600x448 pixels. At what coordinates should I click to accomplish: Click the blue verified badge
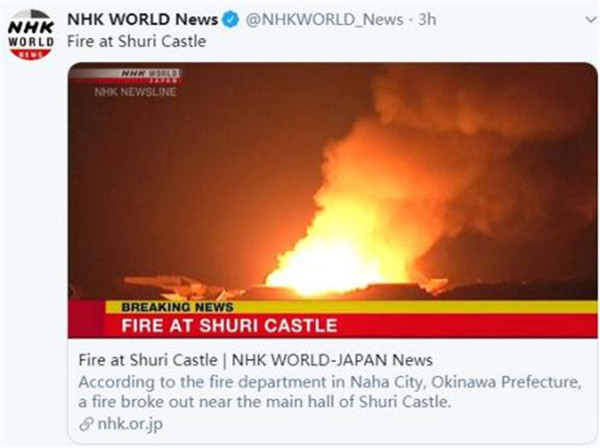tap(231, 20)
